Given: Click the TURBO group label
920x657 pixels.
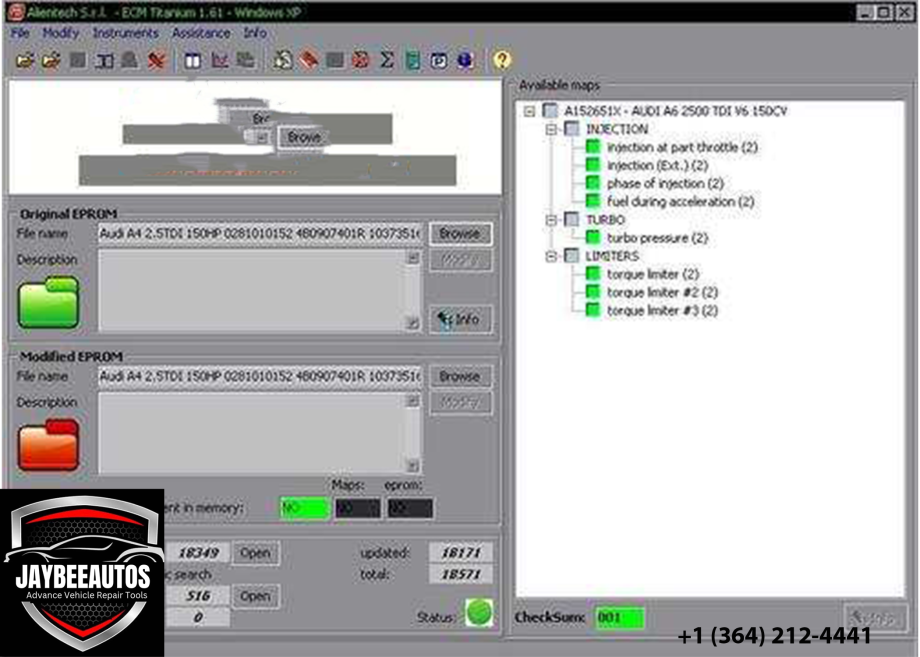Looking at the screenshot, I should 605,220.
